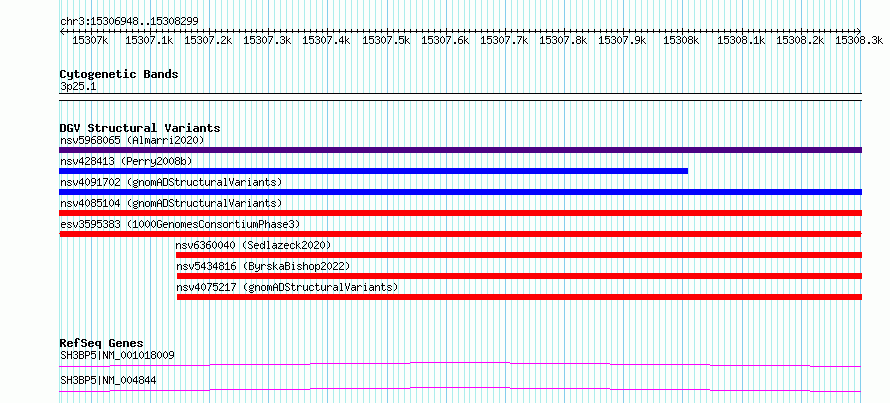Click the red nsv5434816 variant bar
890x403 pixels.
[519, 276]
